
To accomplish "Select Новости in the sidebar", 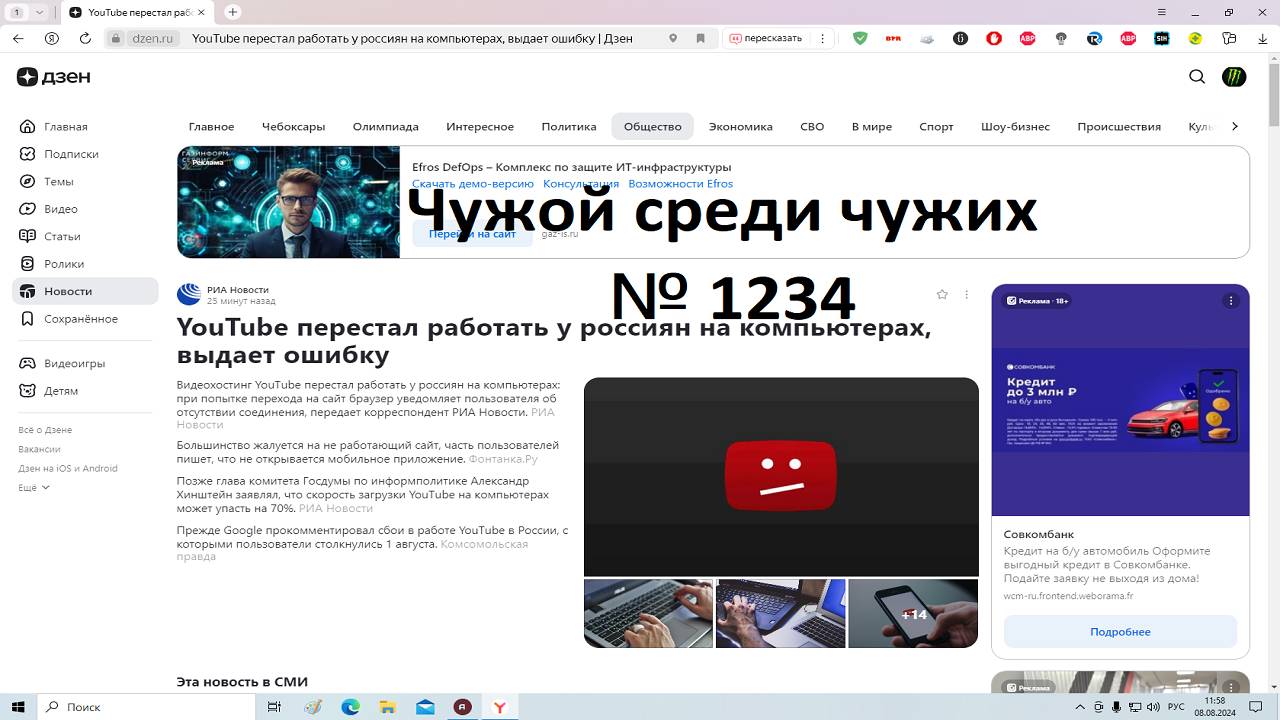I will coord(85,291).
